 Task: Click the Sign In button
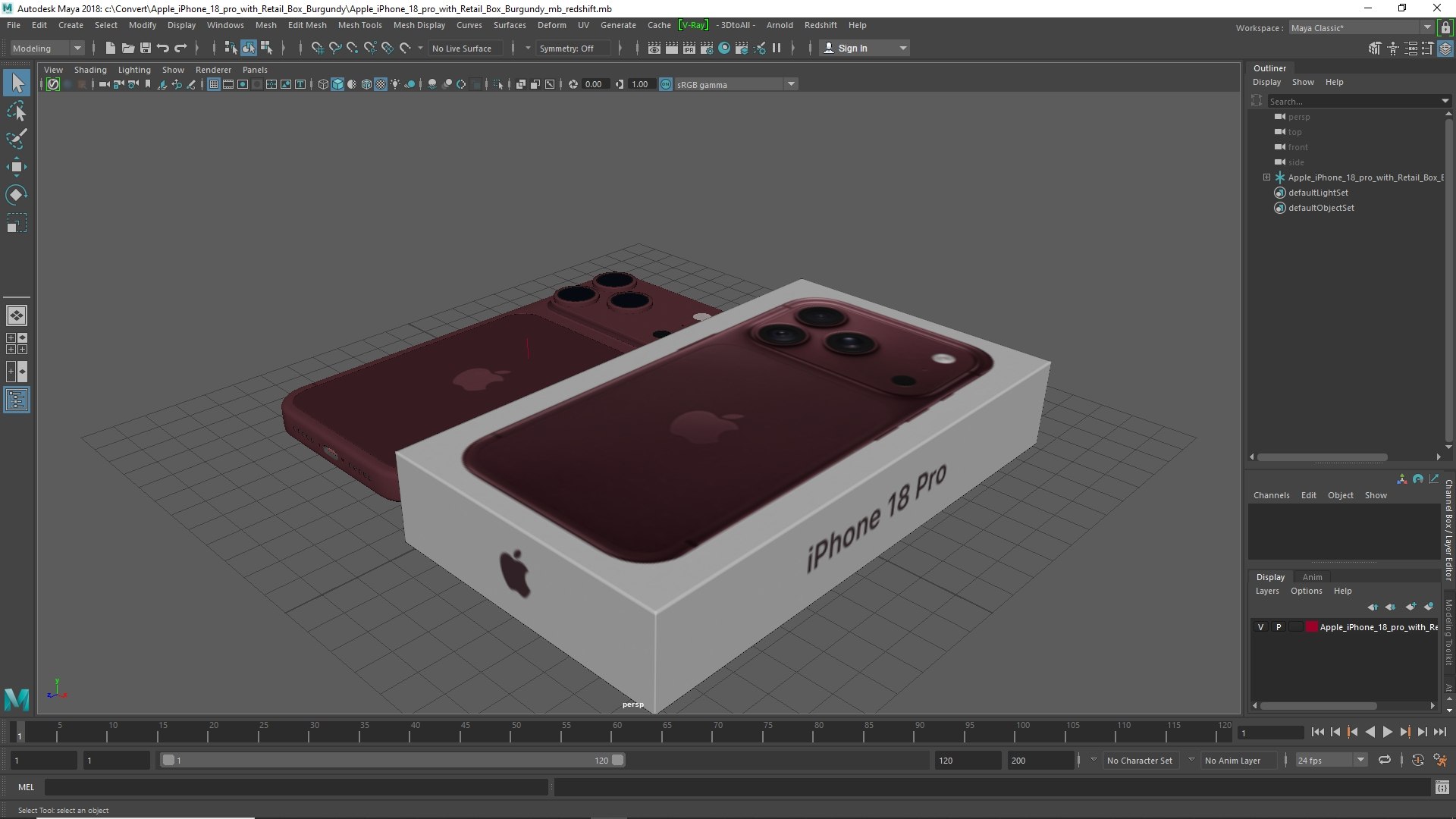click(864, 48)
